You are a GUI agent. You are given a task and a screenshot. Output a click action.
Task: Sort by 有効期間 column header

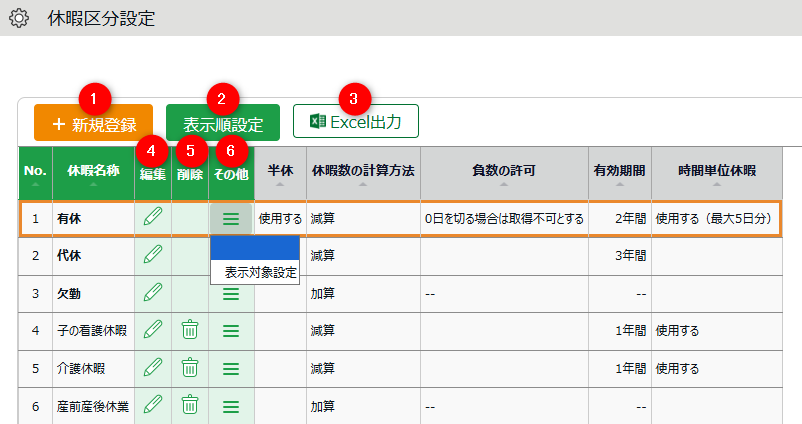point(619,172)
